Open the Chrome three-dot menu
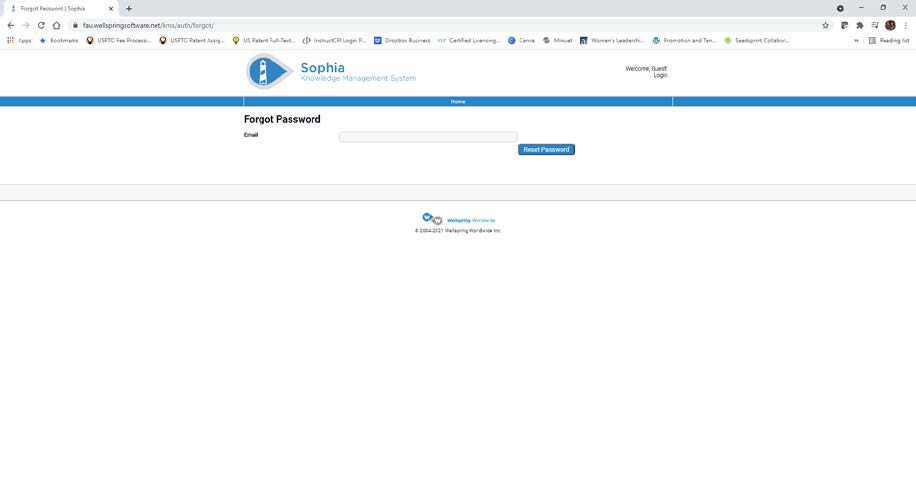Viewport: 916px width, 496px height. [x=906, y=25]
